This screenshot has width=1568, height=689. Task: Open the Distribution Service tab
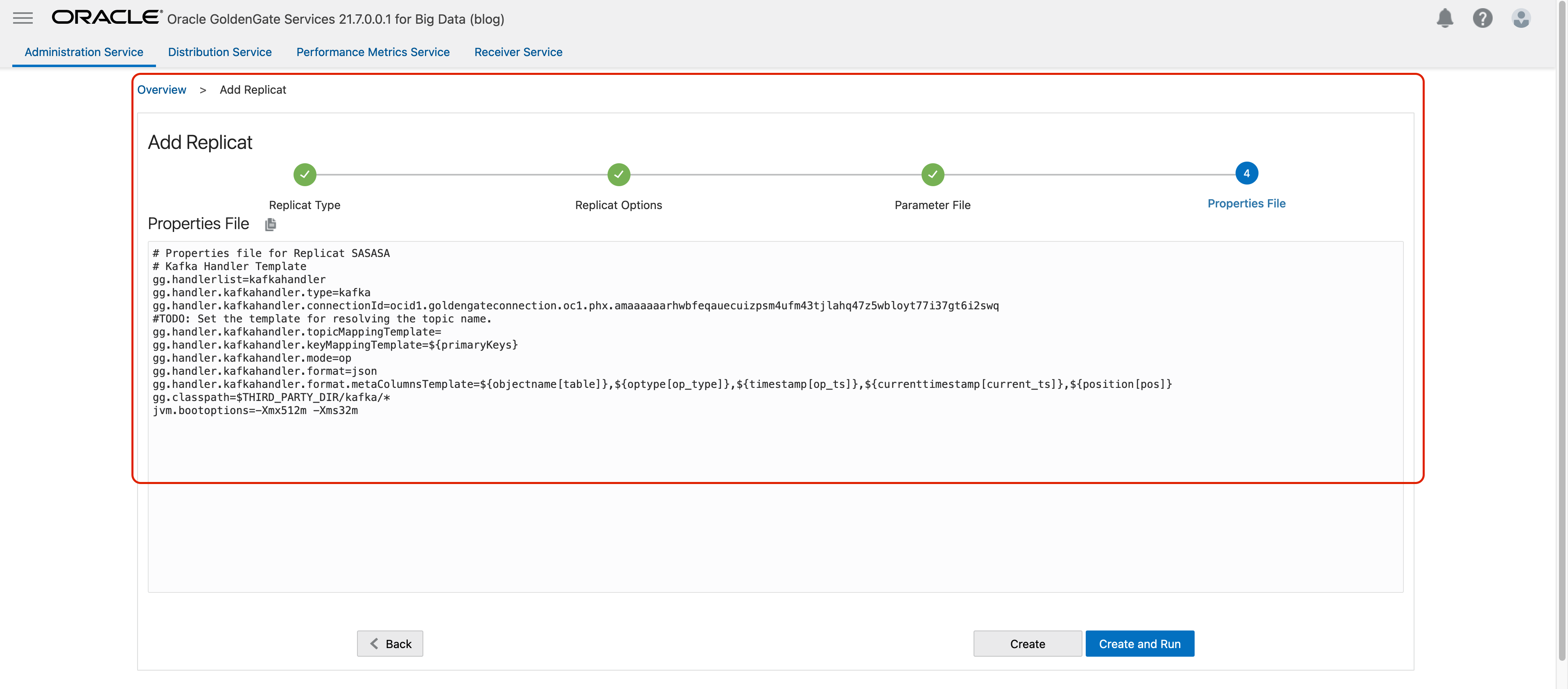(220, 52)
